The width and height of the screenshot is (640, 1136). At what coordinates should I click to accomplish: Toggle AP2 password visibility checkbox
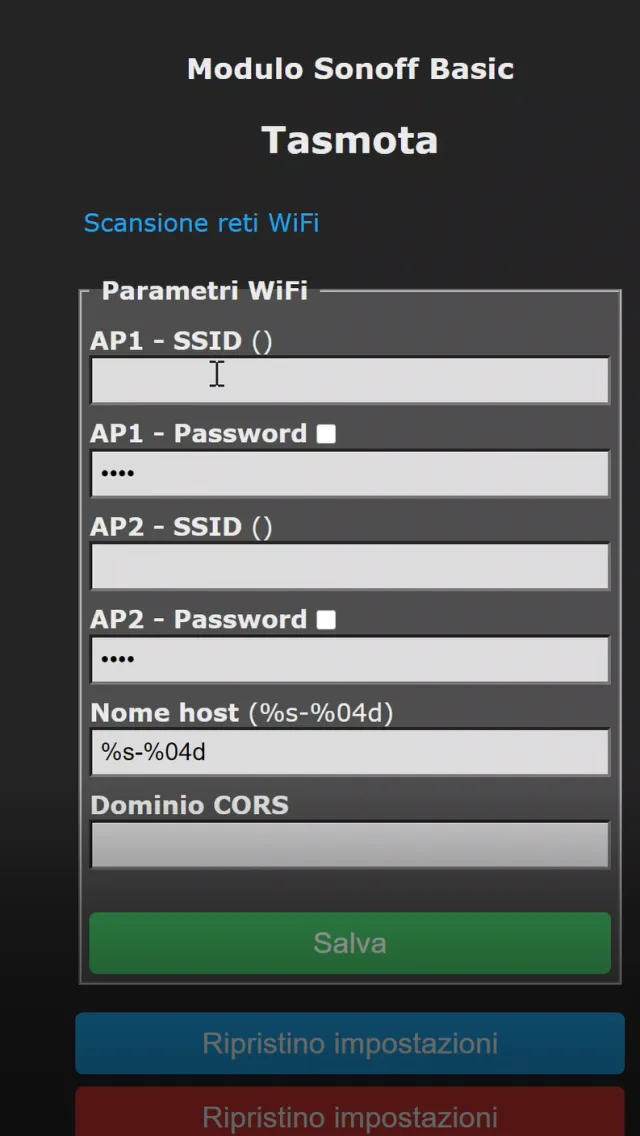[326, 618]
